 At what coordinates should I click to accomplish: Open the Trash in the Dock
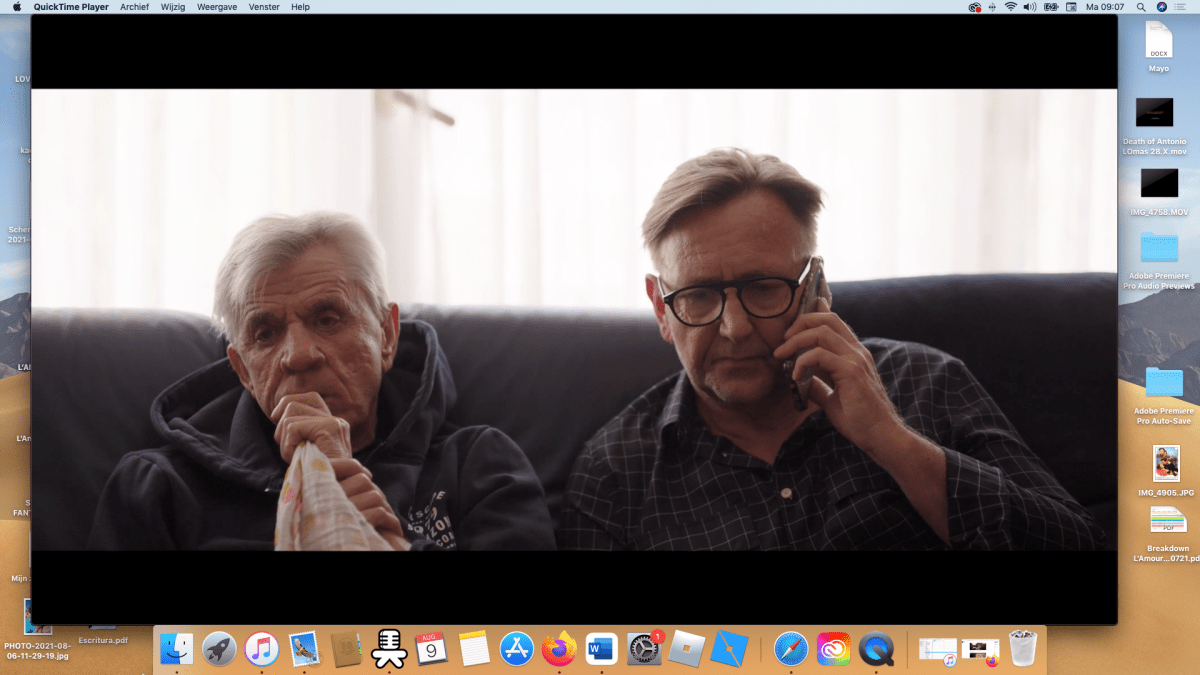click(x=1022, y=649)
